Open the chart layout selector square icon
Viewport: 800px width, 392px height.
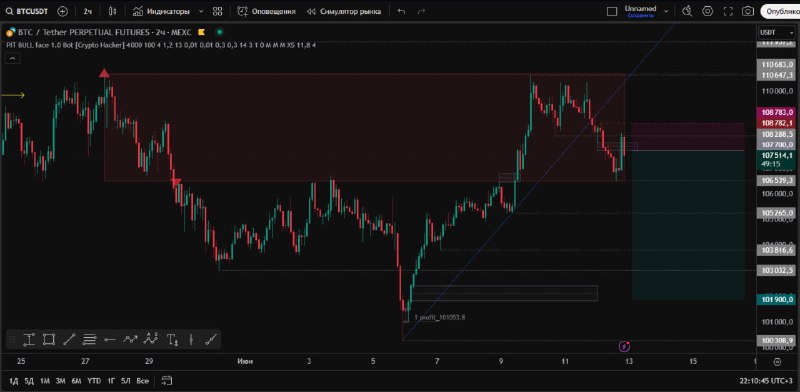pos(612,11)
